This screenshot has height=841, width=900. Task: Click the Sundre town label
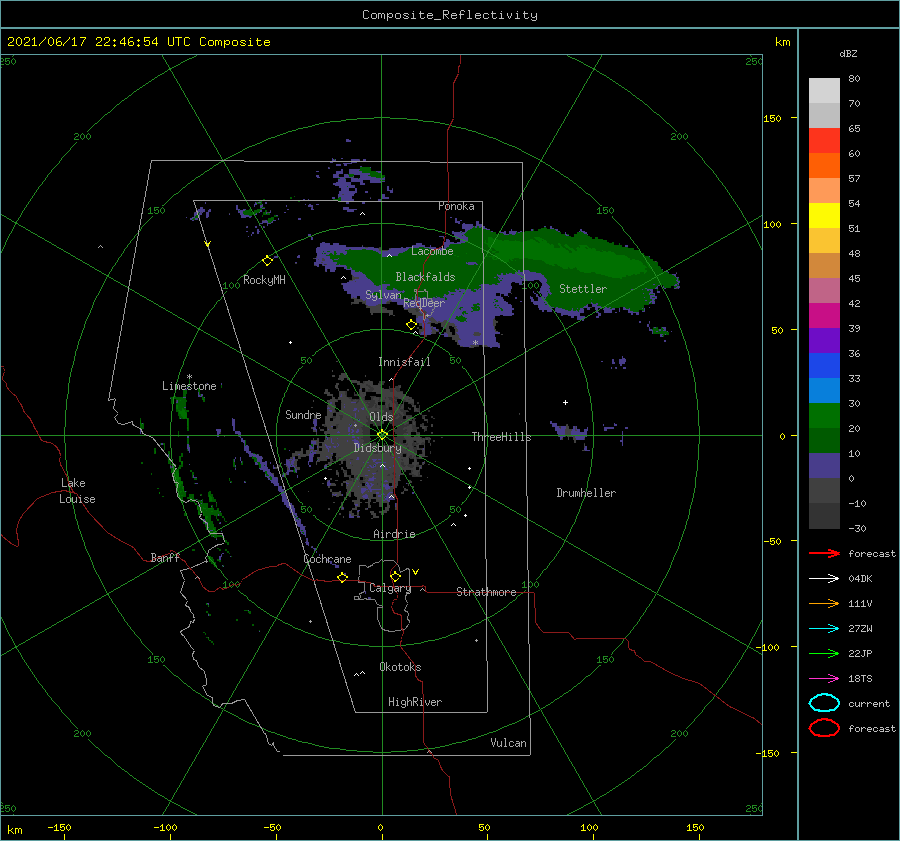point(303,414)
